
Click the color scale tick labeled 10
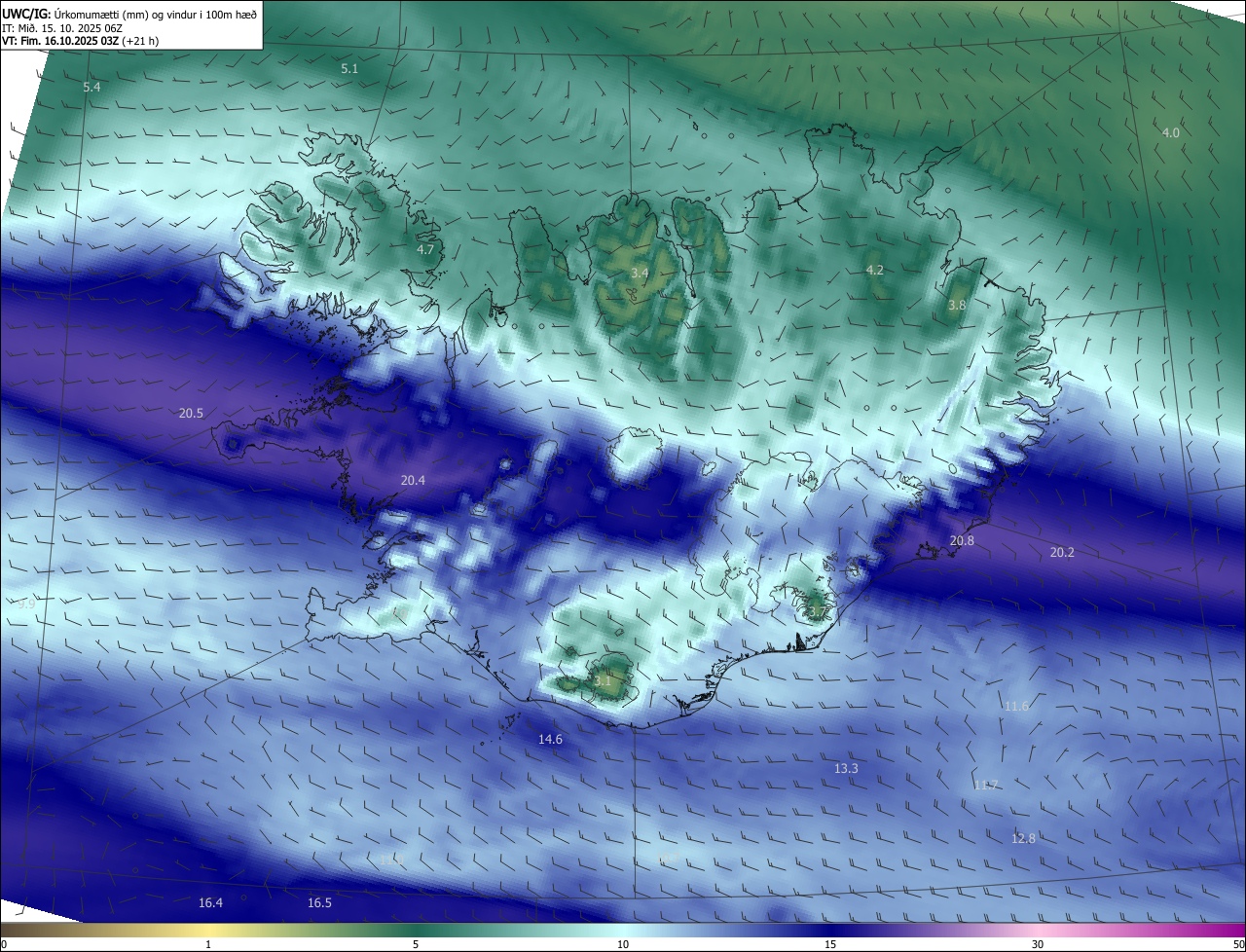click(x=623, y=944)
